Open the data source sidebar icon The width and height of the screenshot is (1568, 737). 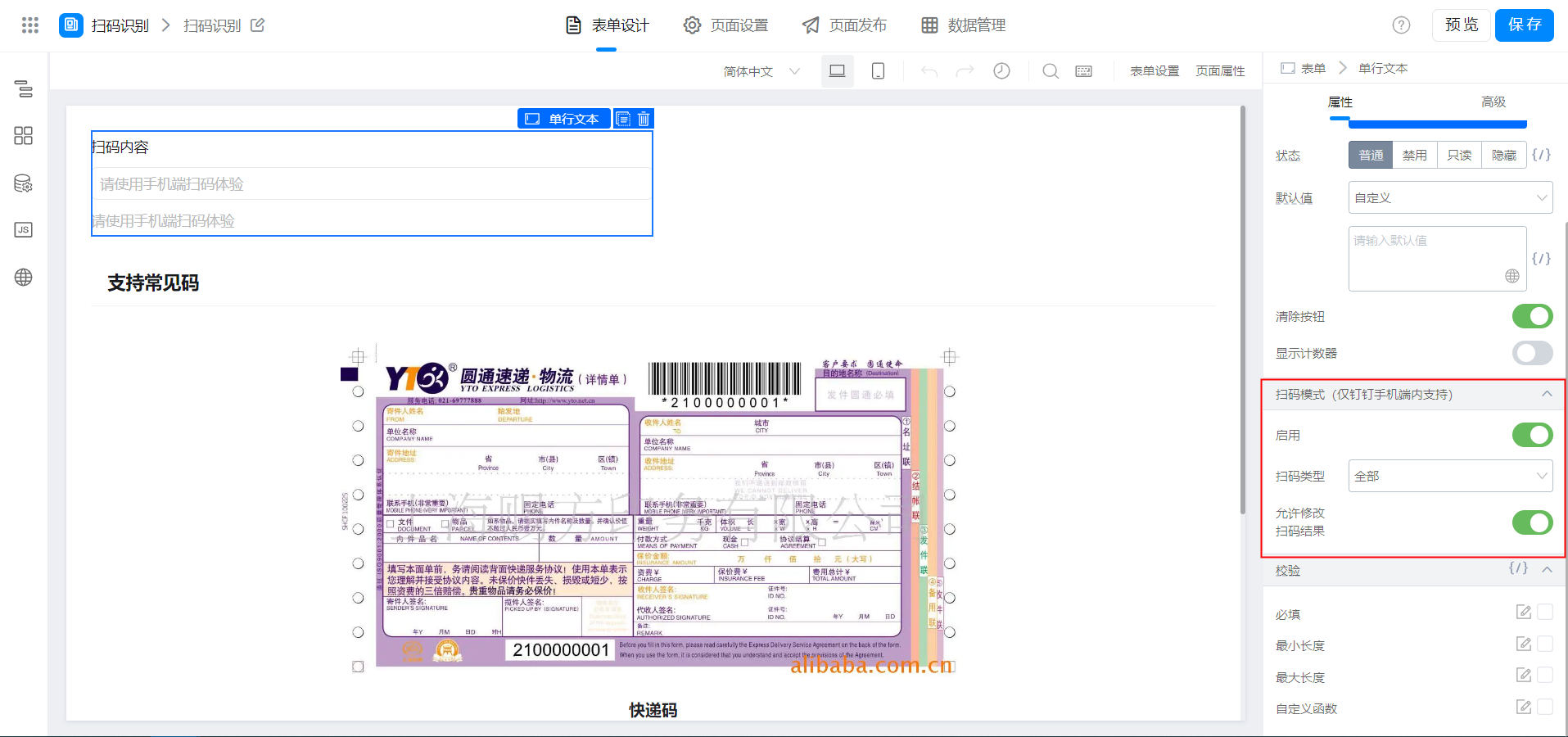[x=24, y=183]
